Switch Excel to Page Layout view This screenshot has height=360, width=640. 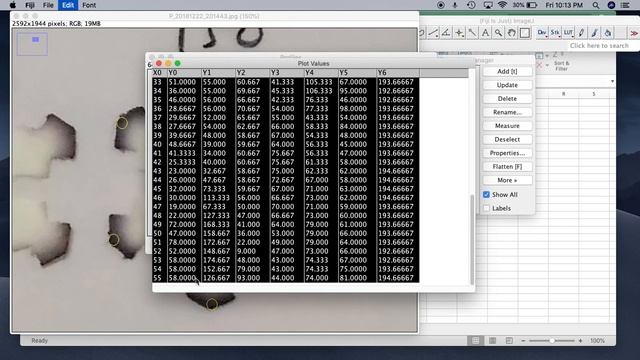pyautogui.click(x=493, y=340)
